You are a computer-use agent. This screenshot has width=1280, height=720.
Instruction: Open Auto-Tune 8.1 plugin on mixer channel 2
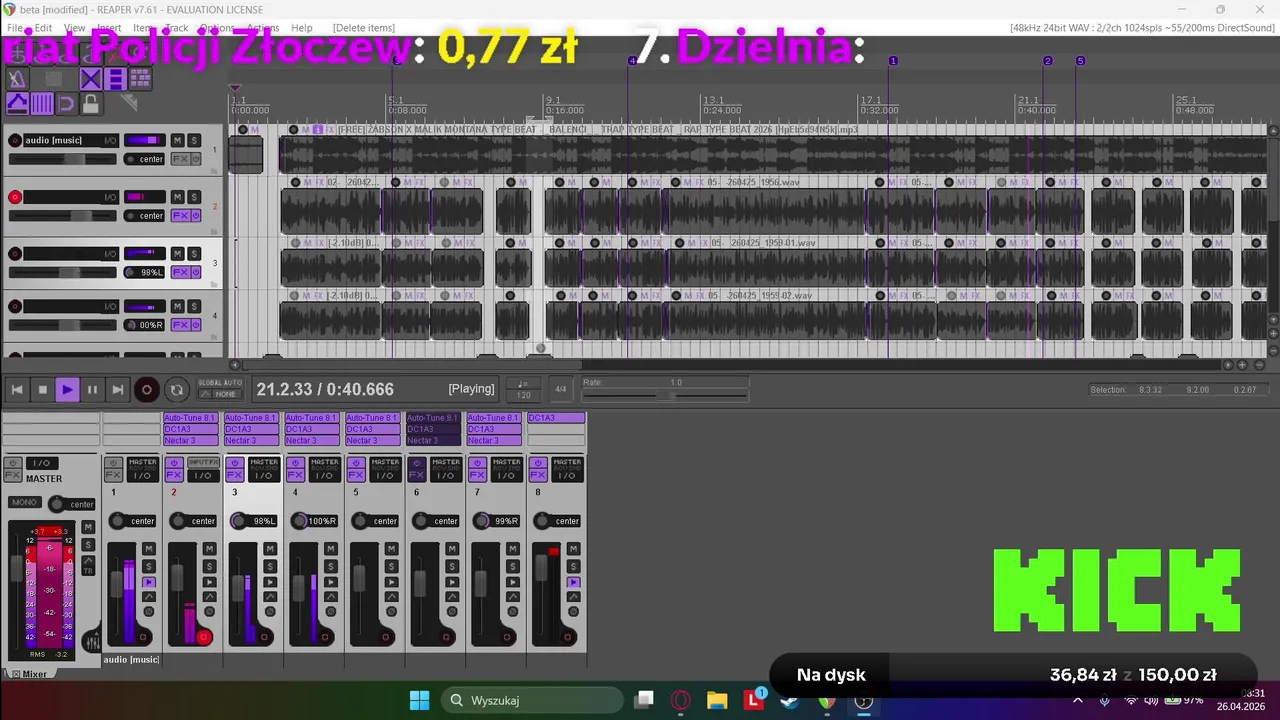190,418
